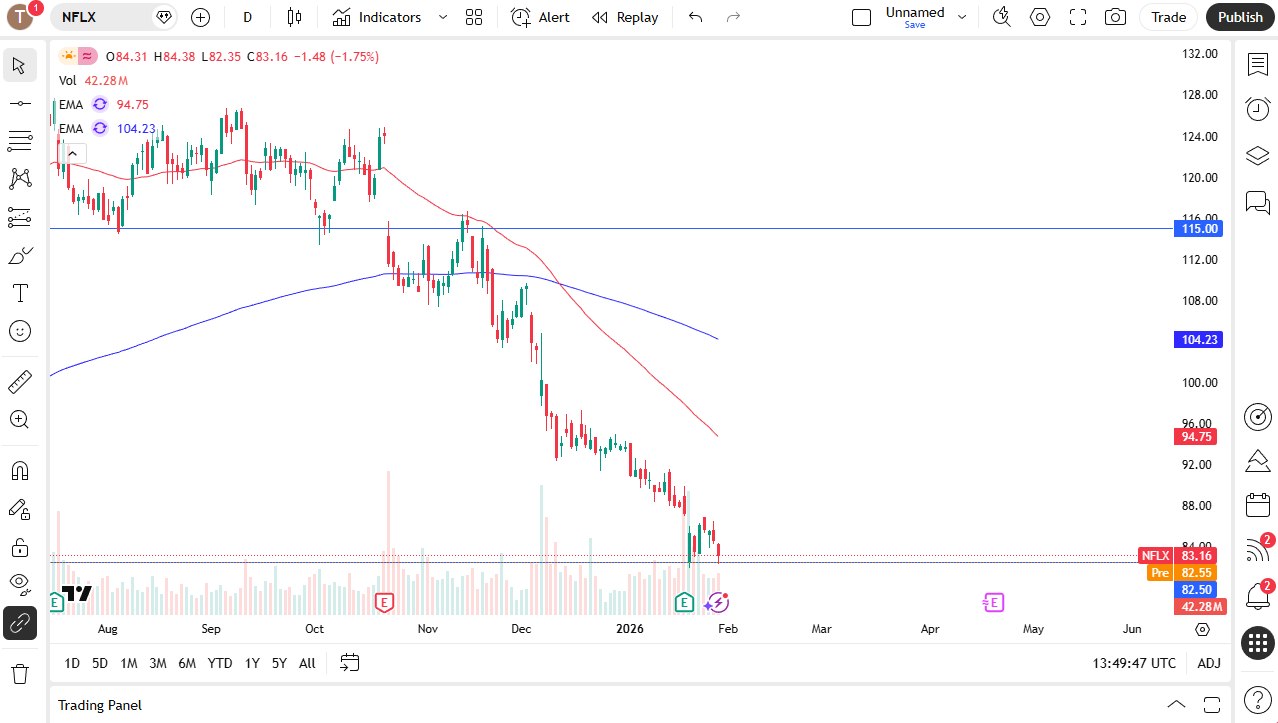Image resolution: width=1278 pixels, height=723 pixels.
Task: Click the Trade button
Action: pyautogui.click(x=1168, y=17)
